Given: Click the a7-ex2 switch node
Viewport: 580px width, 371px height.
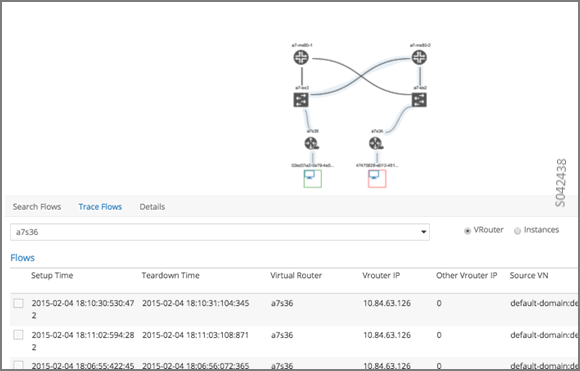Looking at the screenshot, I should (419, 100).
